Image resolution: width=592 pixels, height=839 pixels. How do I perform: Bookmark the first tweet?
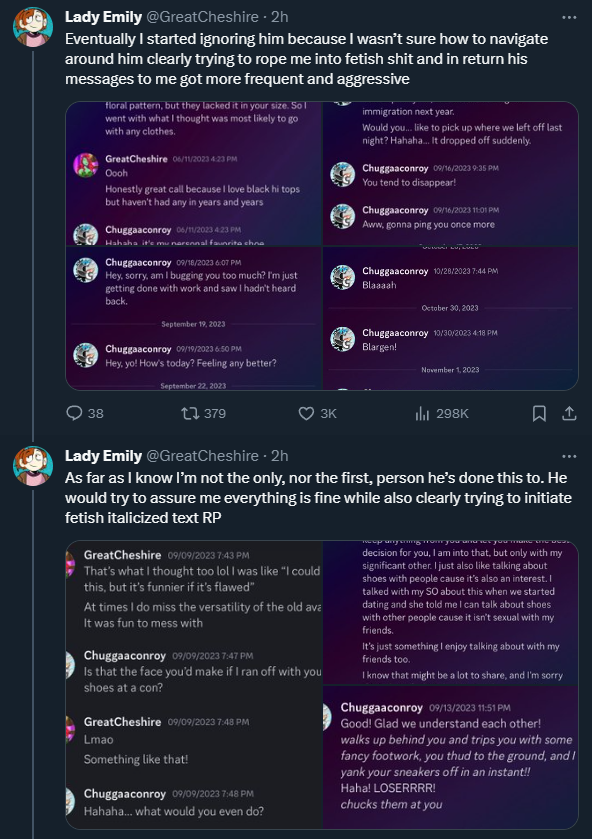tap(539, 413)
